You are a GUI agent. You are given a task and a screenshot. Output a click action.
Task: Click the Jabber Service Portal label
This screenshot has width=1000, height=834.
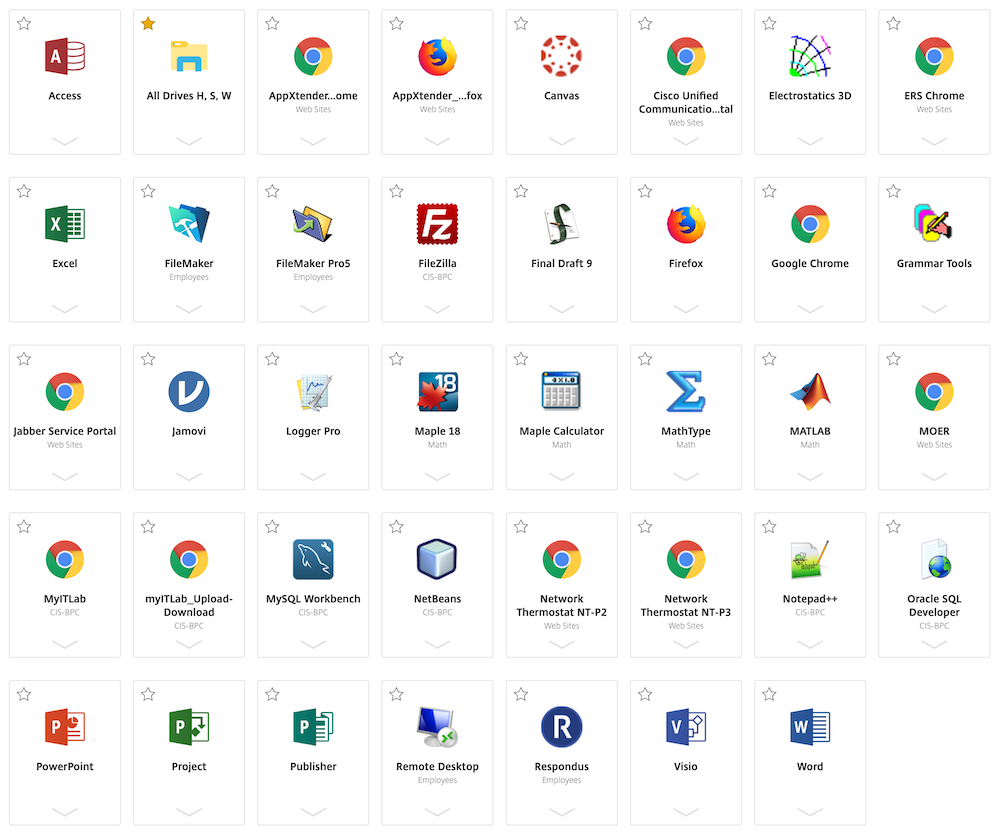pos(64,431)
